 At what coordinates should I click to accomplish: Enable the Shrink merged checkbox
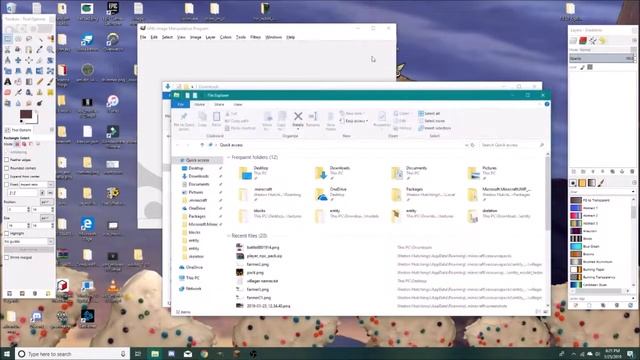tap(7, 258)
